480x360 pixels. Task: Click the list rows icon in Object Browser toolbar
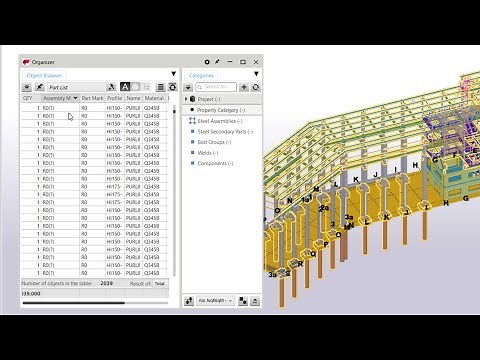coord(161,87)
